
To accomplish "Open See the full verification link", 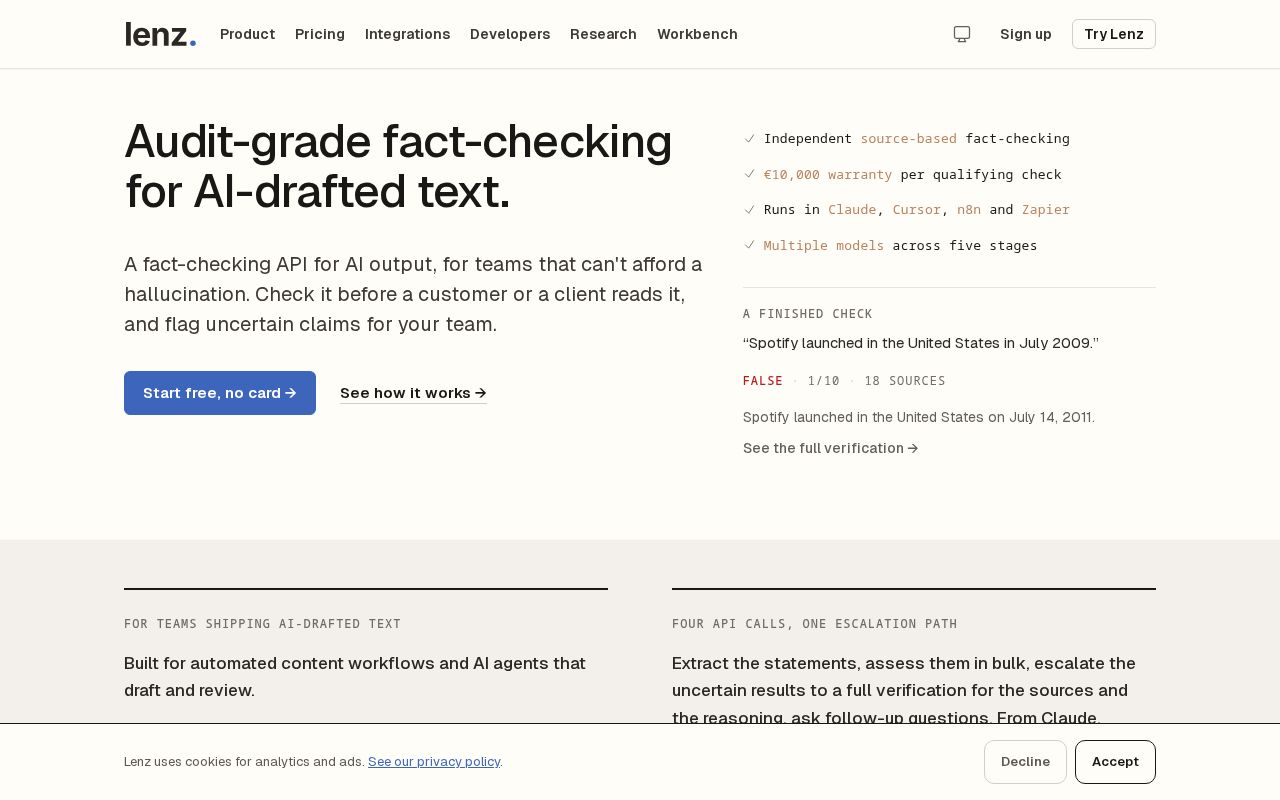I will tap(830, 448).
